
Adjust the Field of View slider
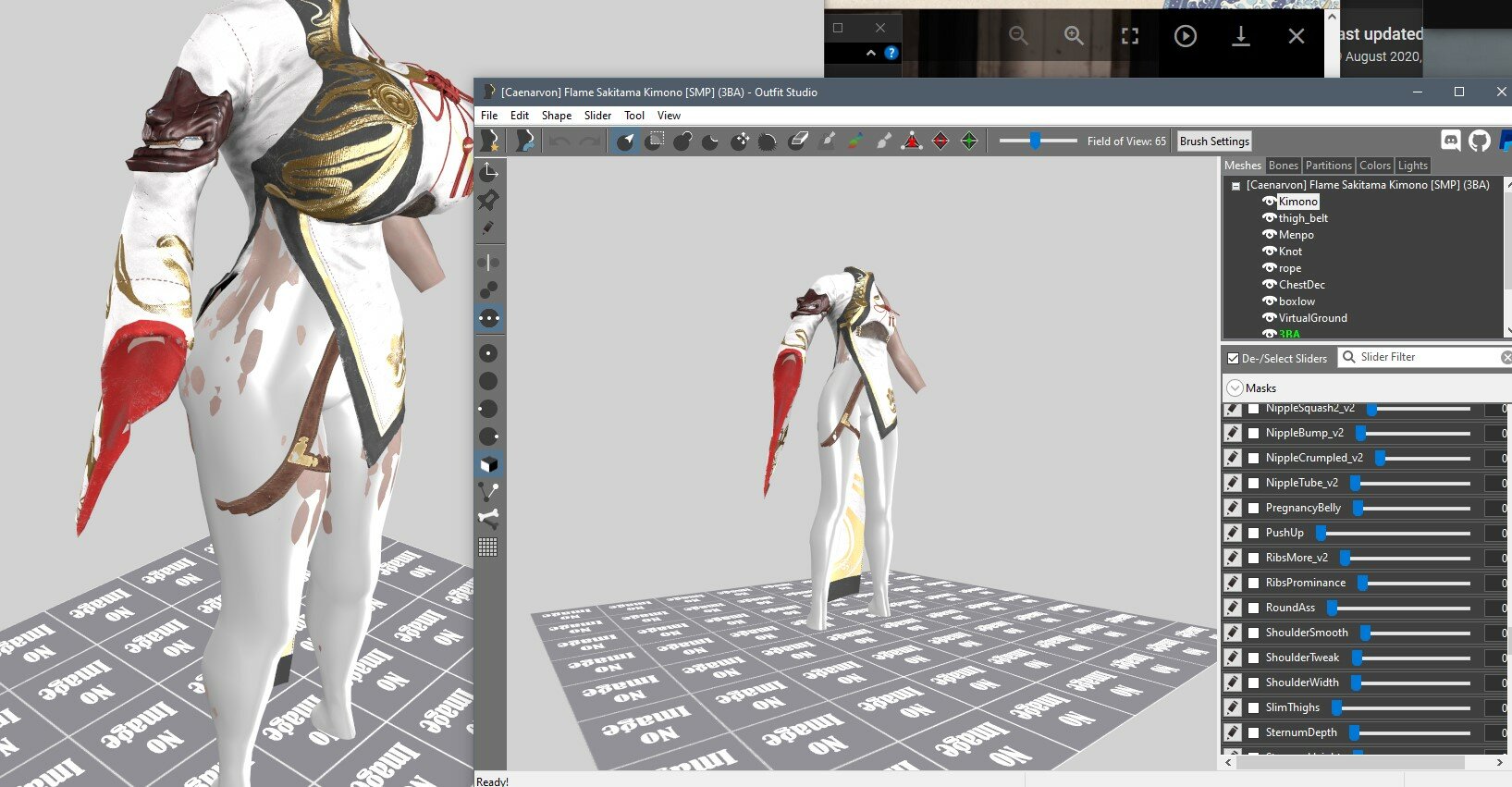click(1039, 141)
